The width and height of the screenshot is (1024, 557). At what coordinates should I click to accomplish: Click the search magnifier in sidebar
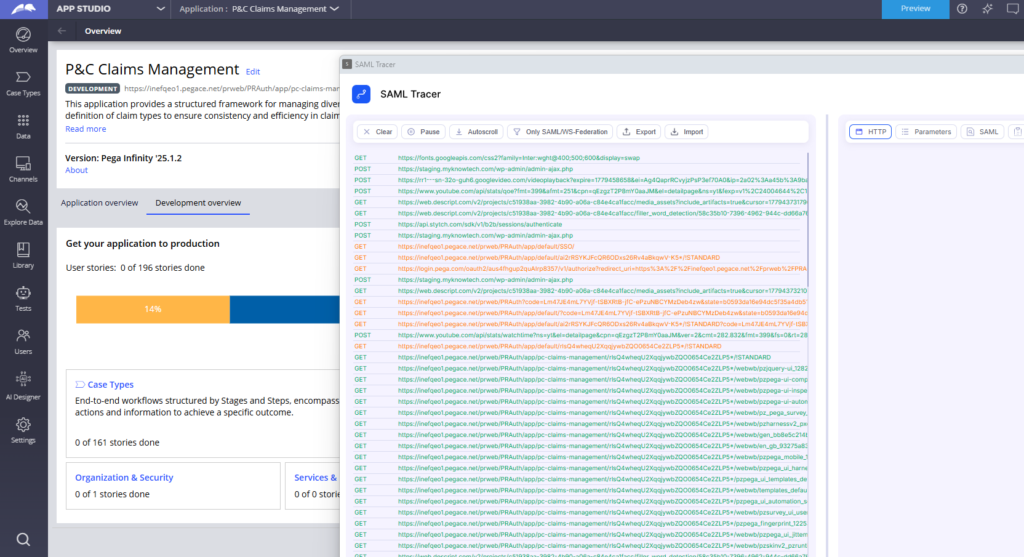tap(23, 539)
